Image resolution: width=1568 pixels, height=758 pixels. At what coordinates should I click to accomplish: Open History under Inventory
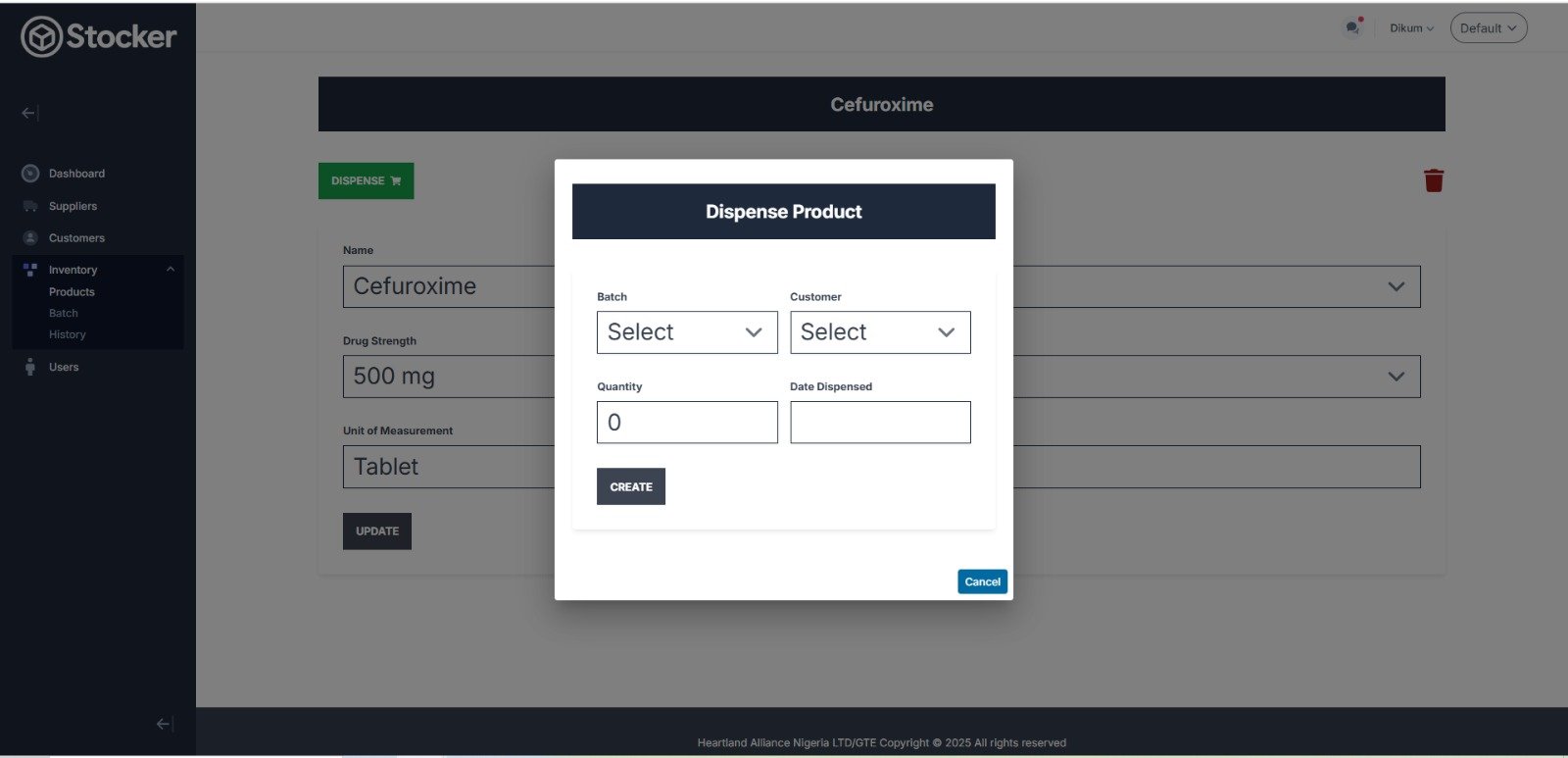(x=68, y=334)
